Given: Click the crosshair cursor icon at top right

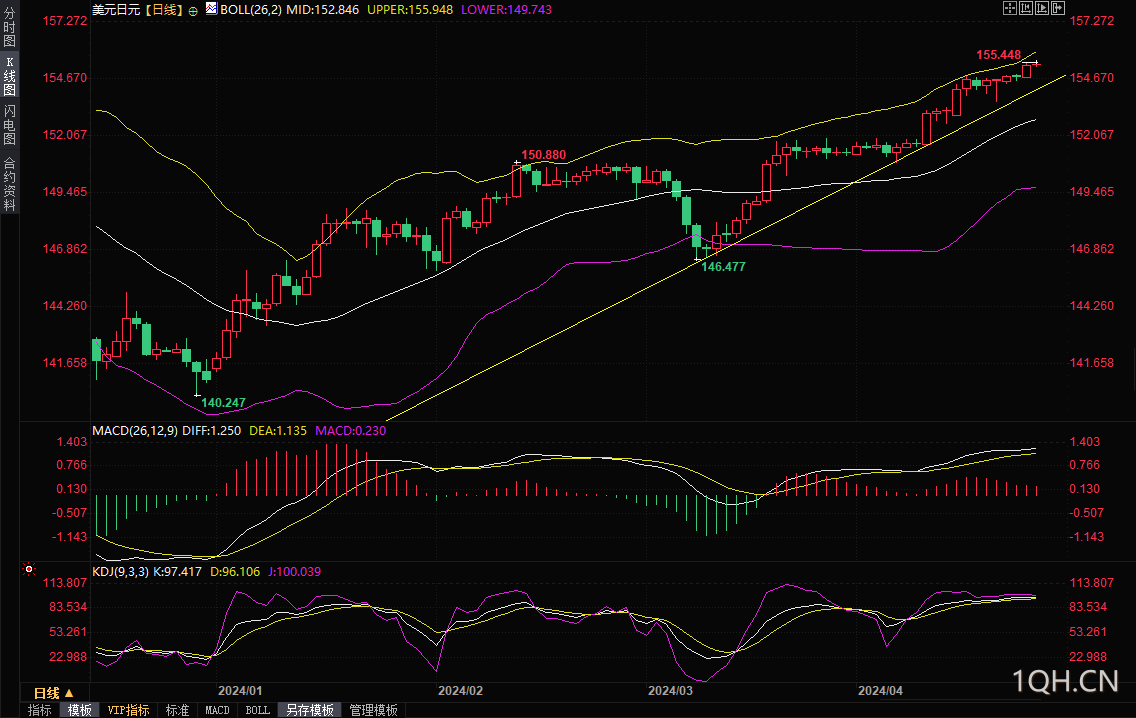Looking at the screenshot, I should pyautogui.click(x=1010, y=8).
